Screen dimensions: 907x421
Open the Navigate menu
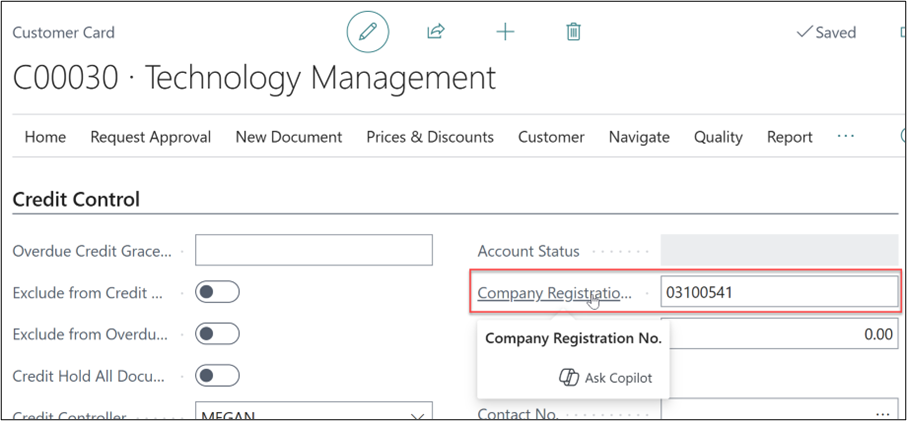click(x=638, y=137)
